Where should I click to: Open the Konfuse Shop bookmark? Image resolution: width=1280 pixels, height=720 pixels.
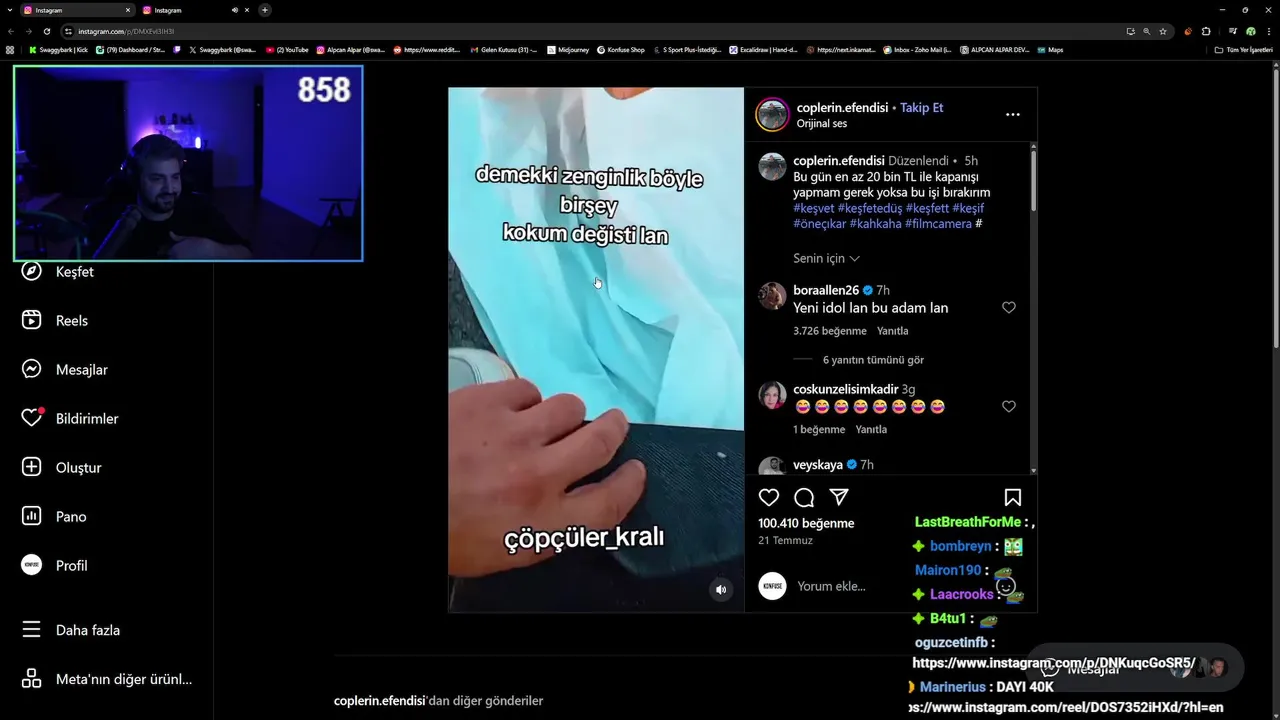coord(621,49)
